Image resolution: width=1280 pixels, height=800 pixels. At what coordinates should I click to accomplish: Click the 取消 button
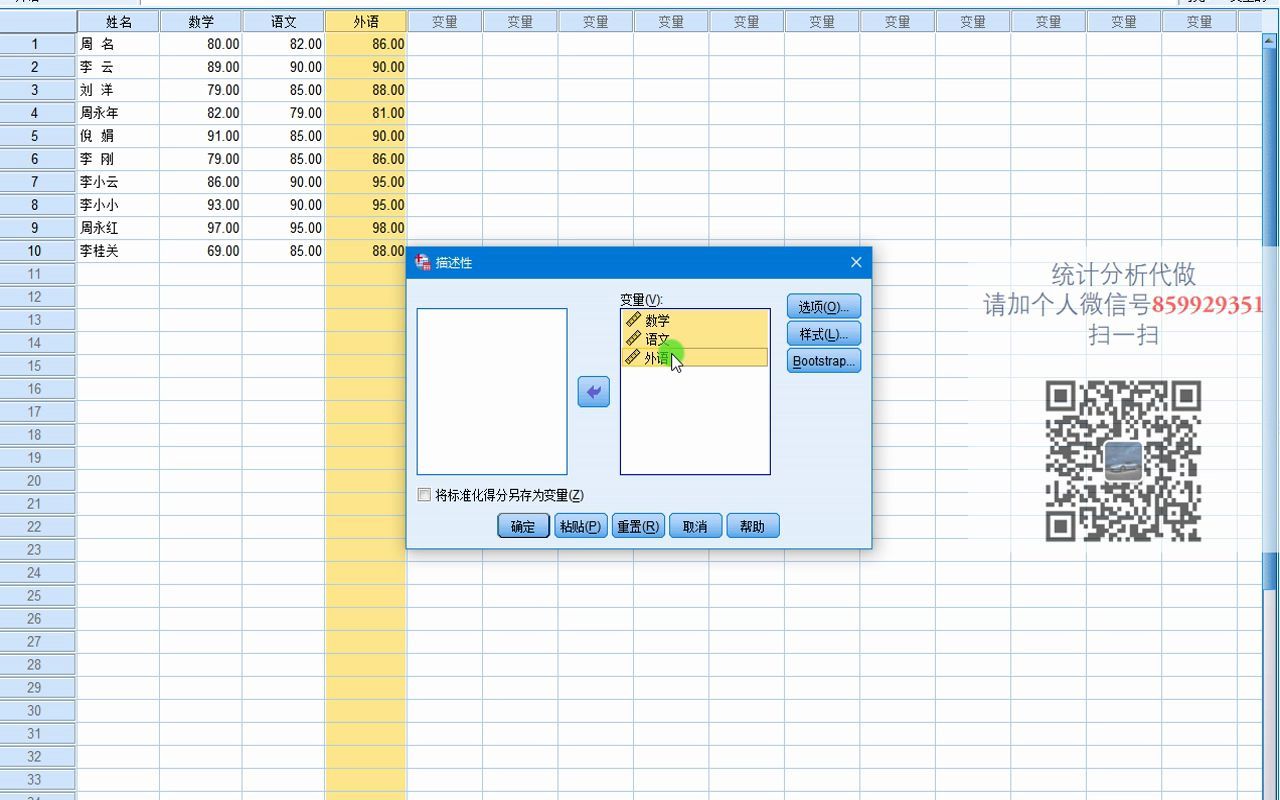[695, 526]
